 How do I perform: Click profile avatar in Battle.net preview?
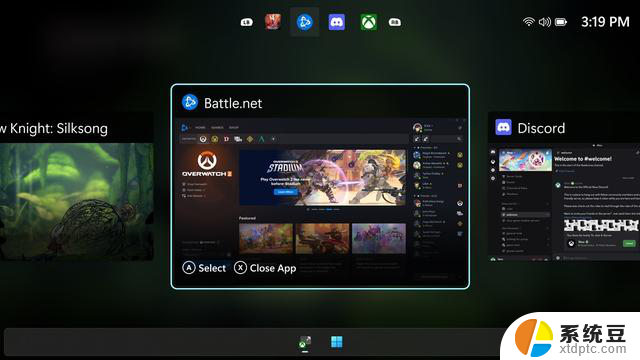pyautogui.click(x=417, y=128)
